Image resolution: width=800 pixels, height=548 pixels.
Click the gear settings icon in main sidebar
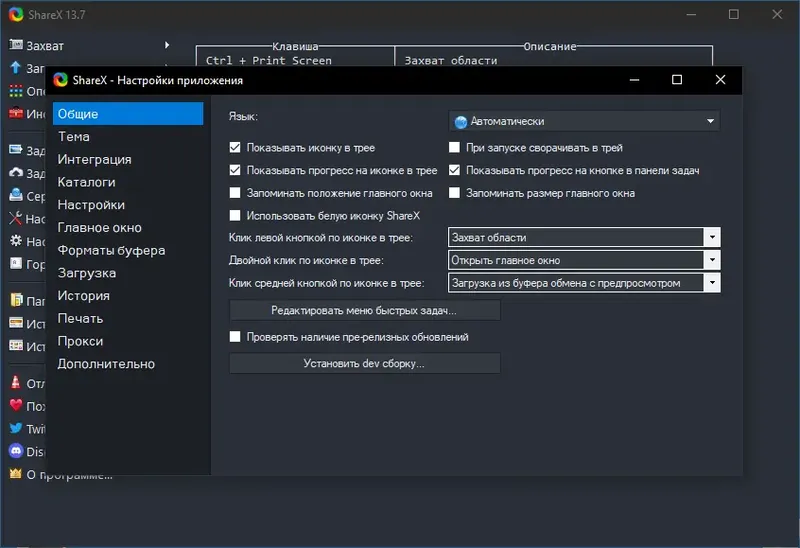point(16,241)
